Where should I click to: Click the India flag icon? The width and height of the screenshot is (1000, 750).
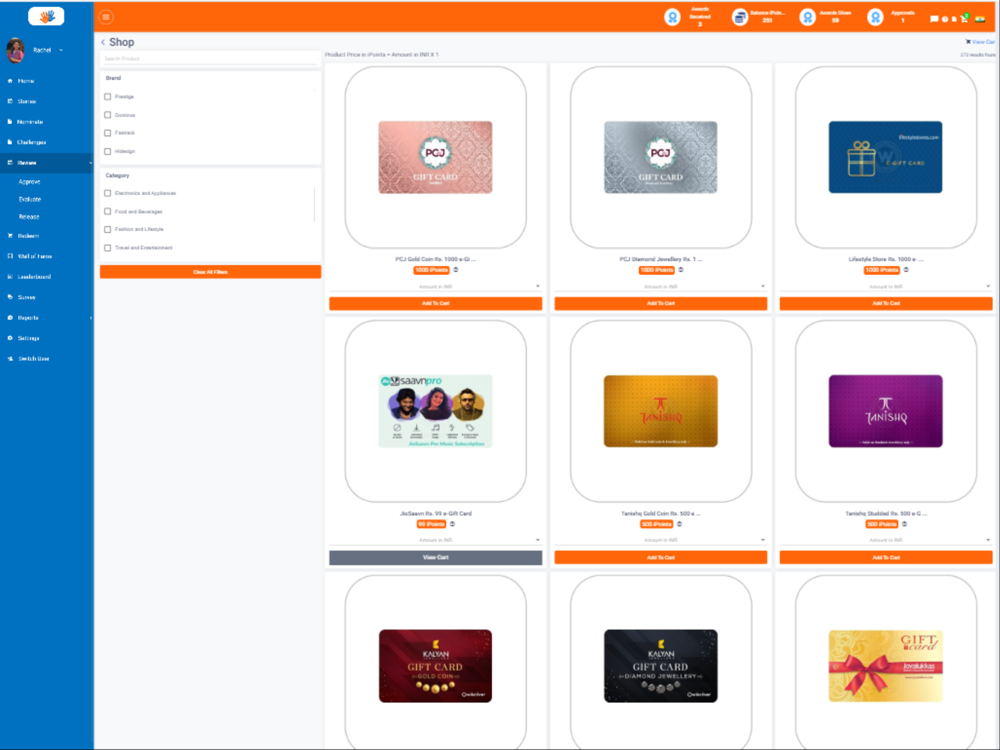click(x=980, y=19)
